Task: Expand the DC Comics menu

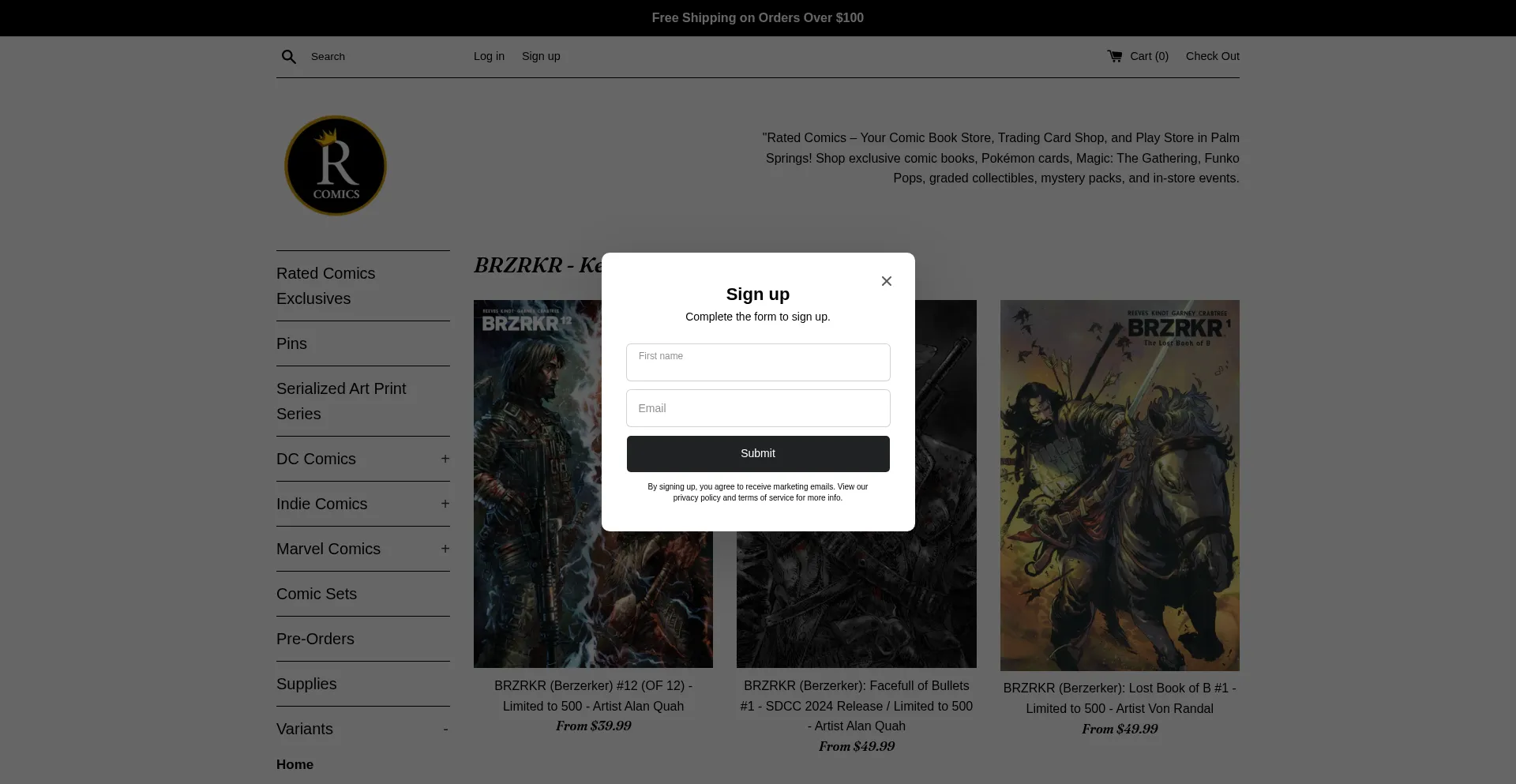Action: click(445, 459)
